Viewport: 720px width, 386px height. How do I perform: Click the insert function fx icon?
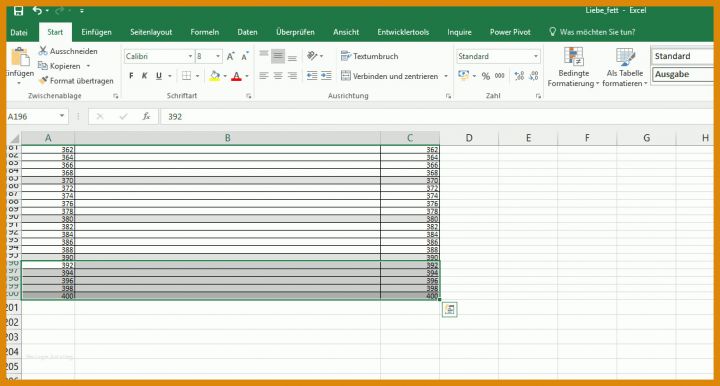146,117
